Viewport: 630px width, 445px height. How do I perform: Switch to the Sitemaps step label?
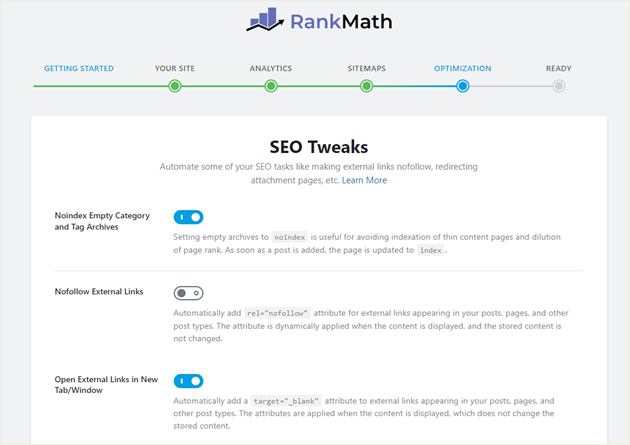point(367,69)
